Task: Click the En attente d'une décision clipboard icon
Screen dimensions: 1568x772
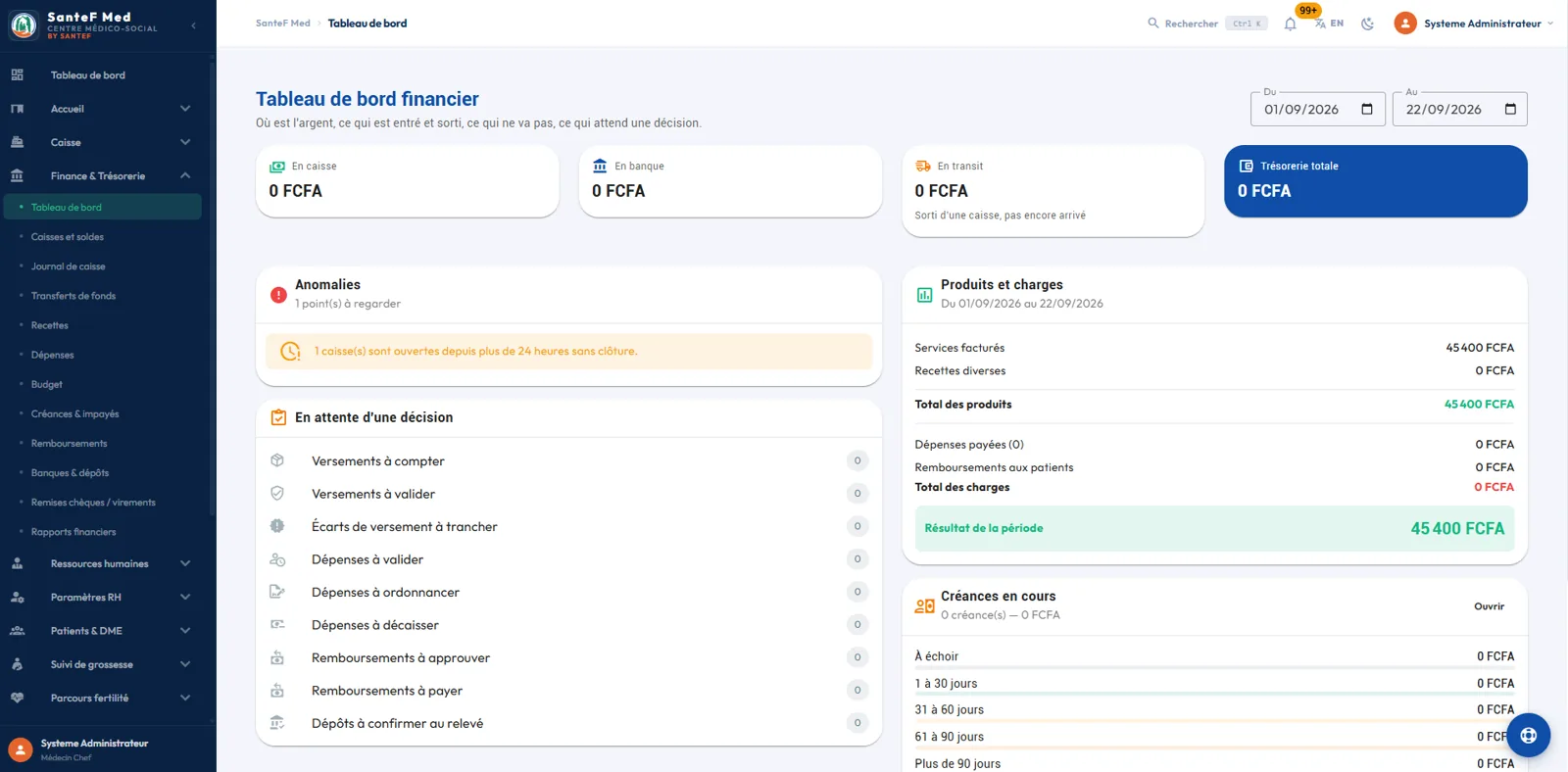Action: [x=278, y=417]
